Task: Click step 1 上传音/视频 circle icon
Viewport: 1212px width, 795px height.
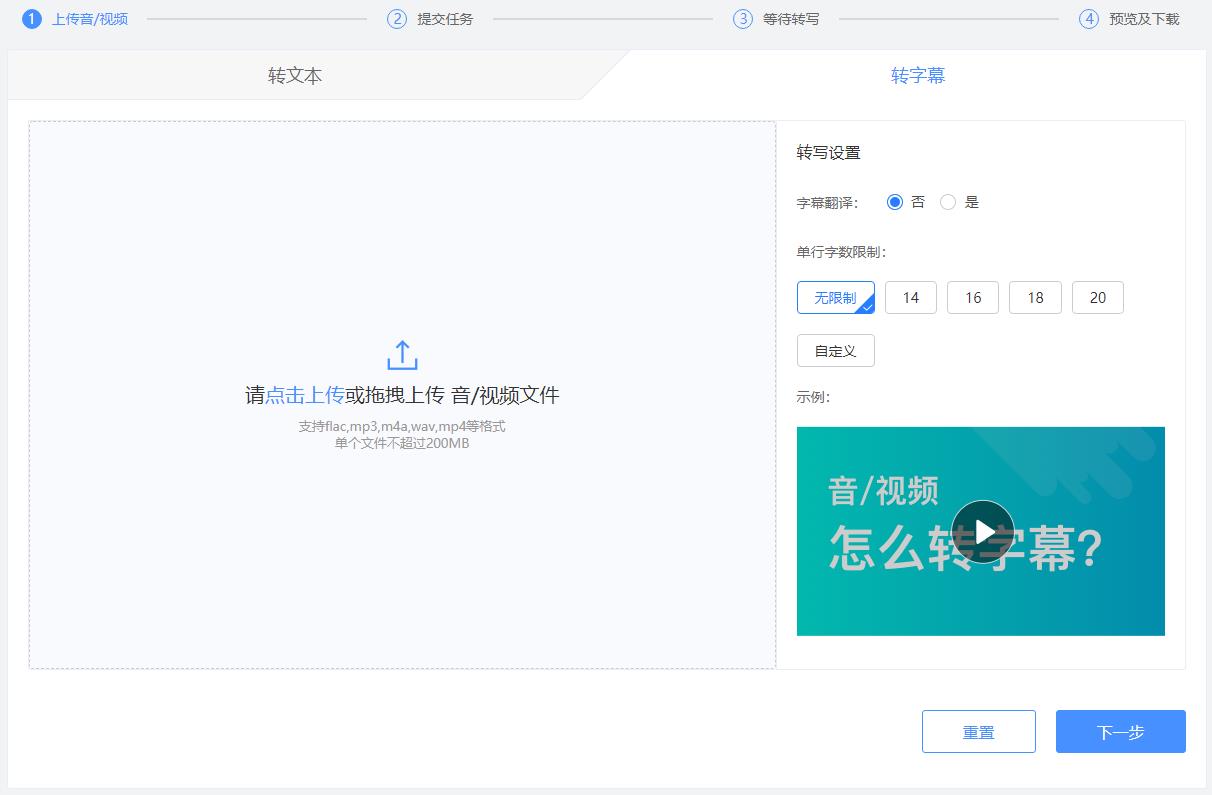Action: (x=32, y=19)
